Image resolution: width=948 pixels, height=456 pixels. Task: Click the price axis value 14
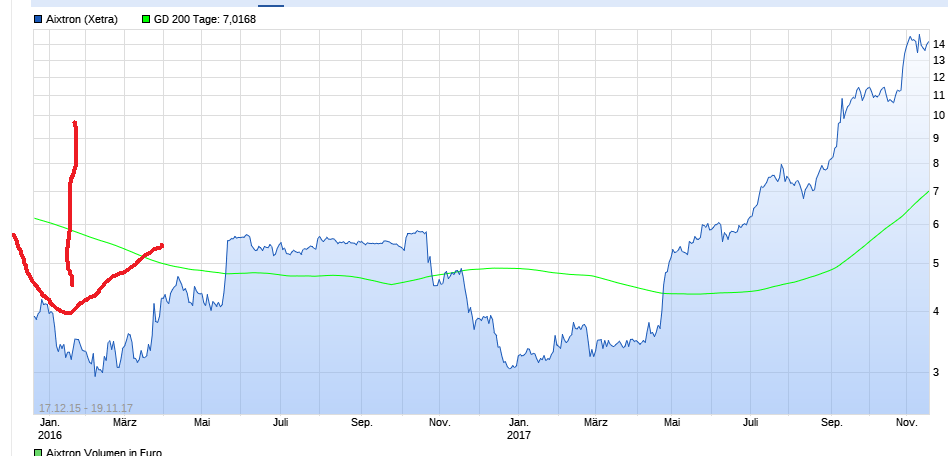point(939,44)
